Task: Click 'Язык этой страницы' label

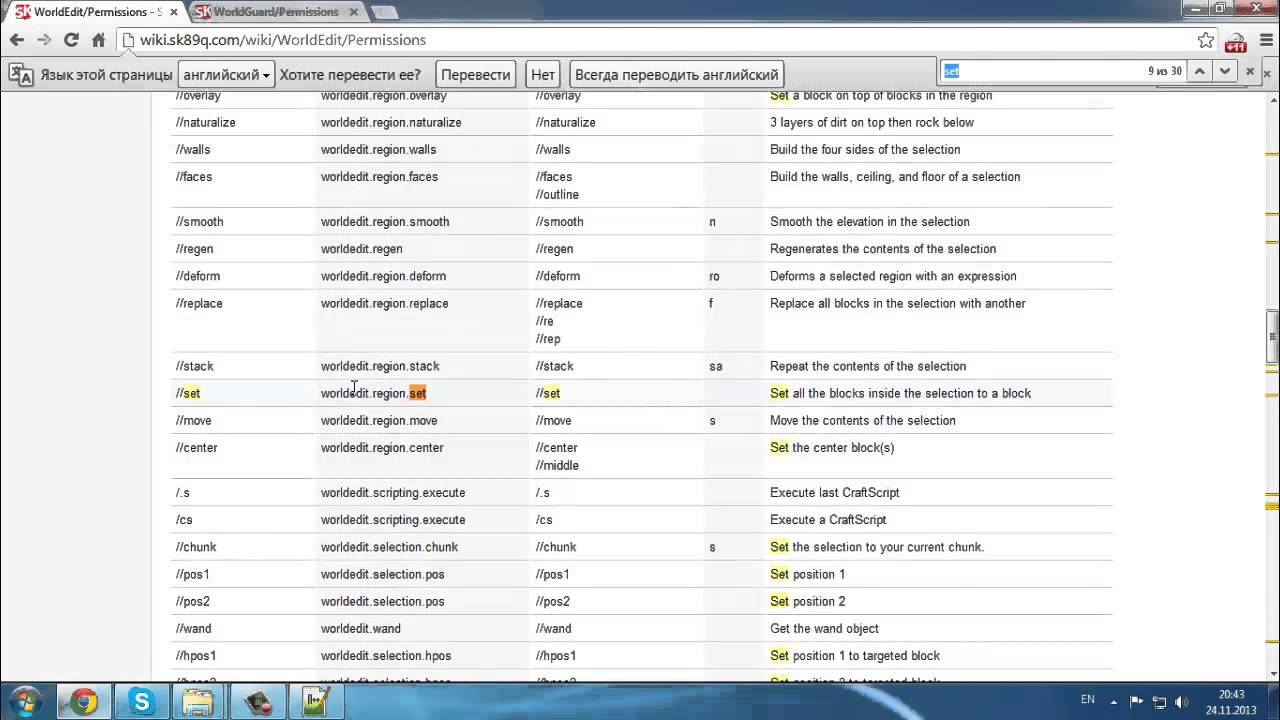Action: [x=107, y=75]
